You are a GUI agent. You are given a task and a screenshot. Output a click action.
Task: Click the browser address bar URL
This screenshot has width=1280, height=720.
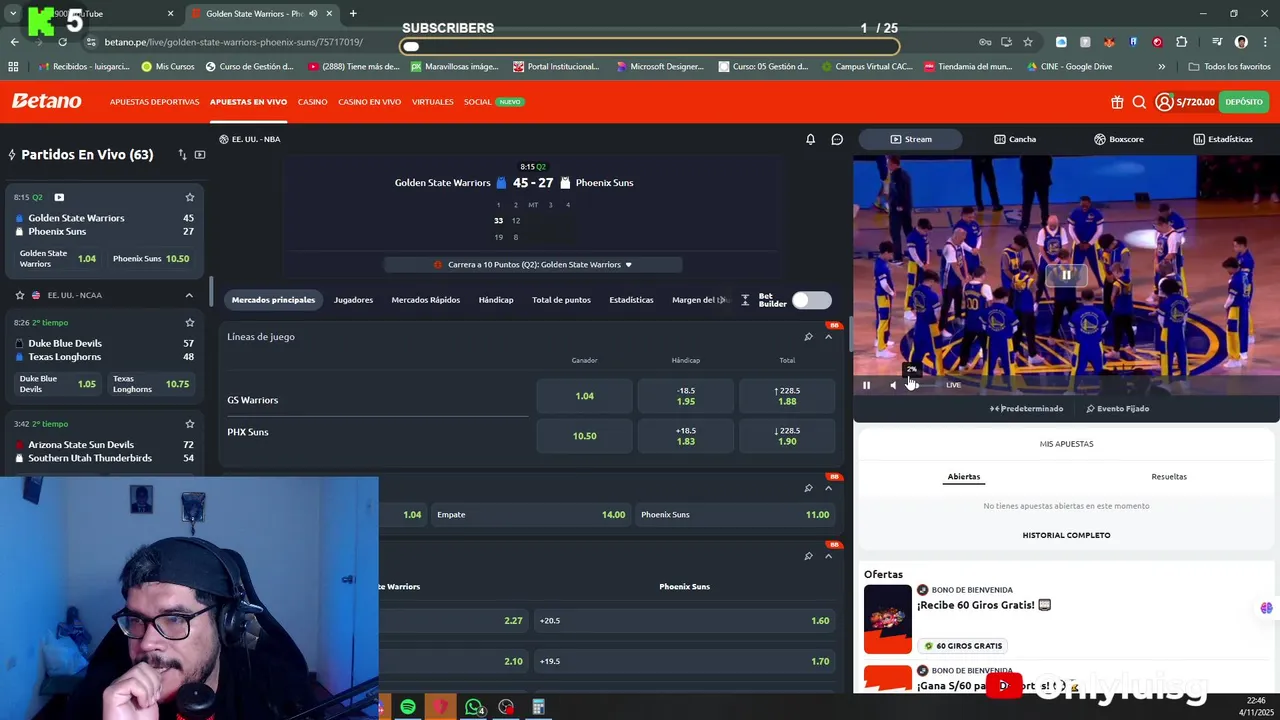coord(234,42)
